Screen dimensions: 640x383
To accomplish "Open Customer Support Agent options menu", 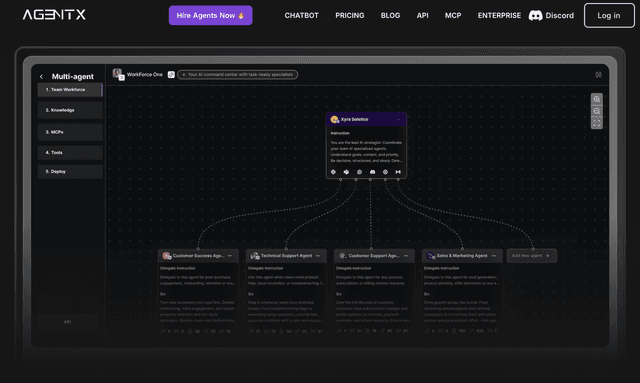I will (x=406, y=256).
